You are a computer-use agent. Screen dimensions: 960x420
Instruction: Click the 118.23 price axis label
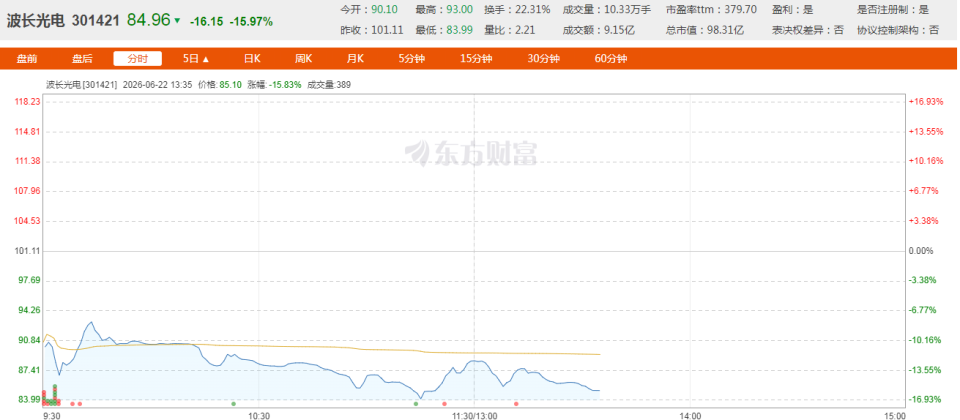click(x=28, y=102)
